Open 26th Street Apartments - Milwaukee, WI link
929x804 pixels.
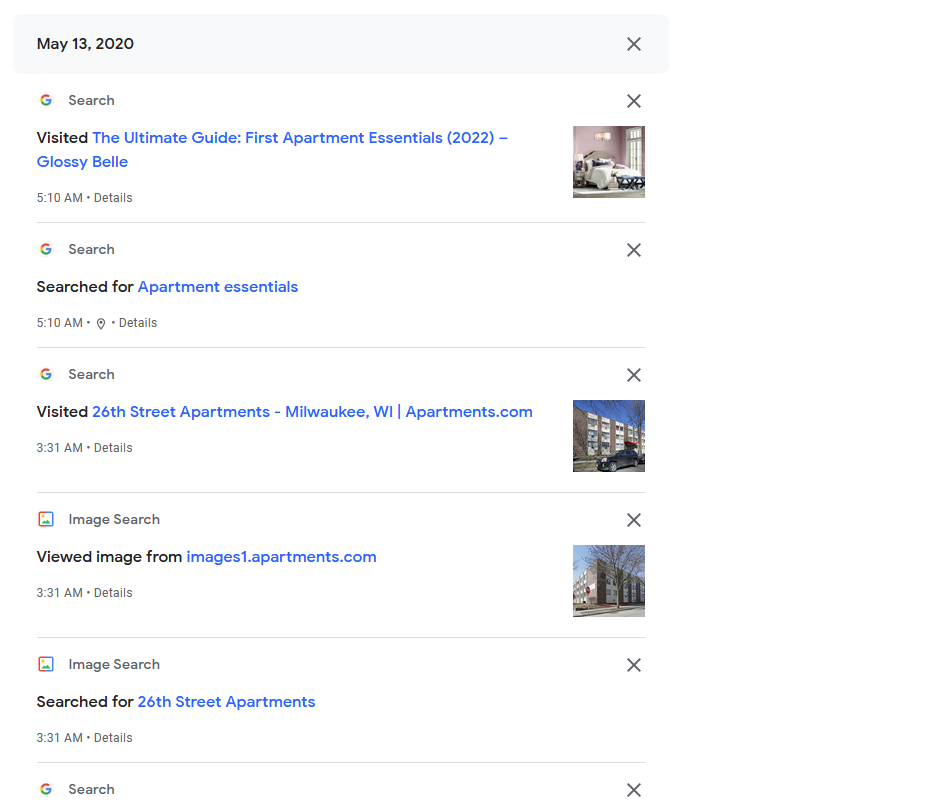point(312,412)
